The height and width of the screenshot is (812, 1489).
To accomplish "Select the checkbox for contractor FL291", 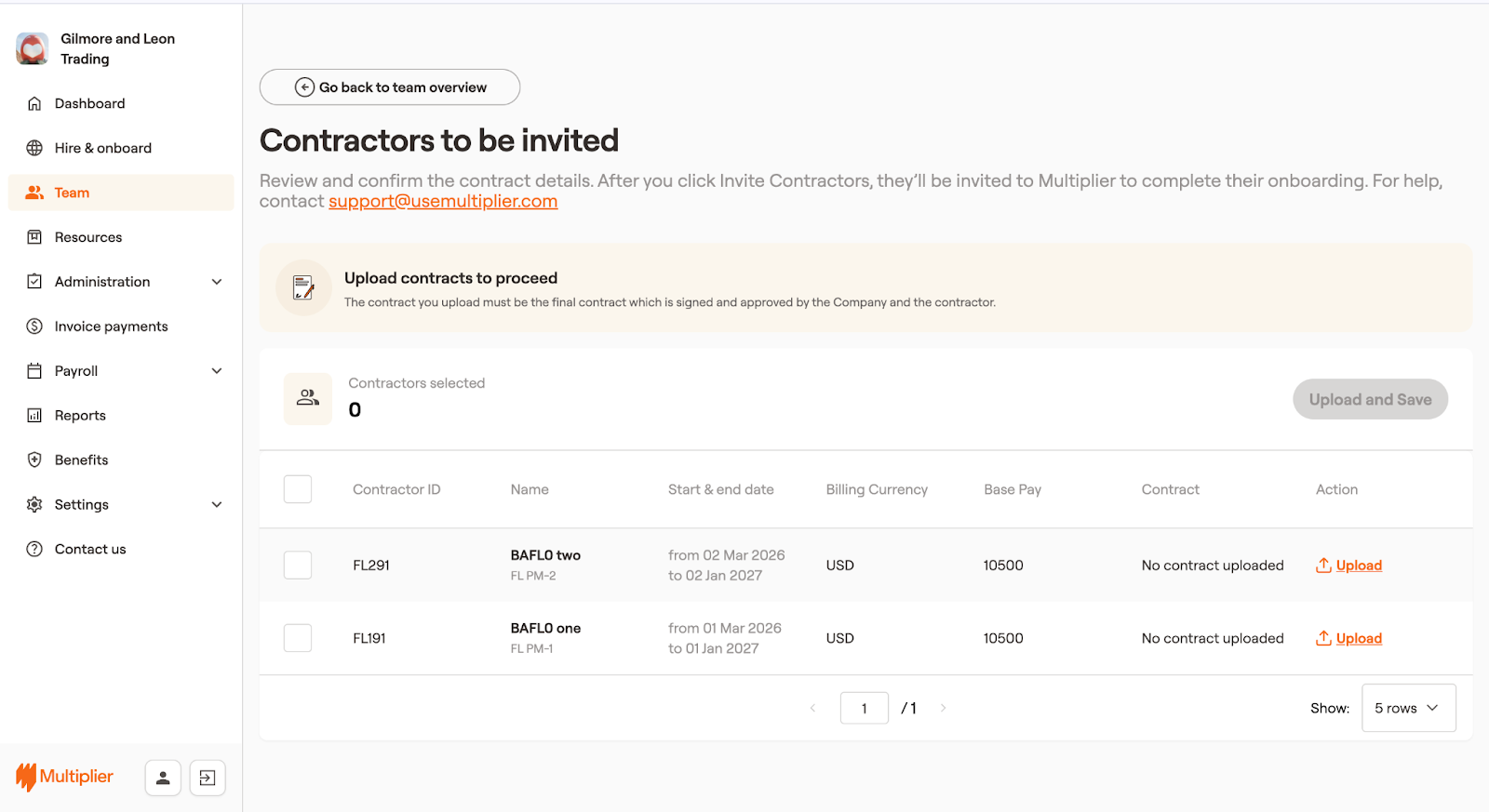I will point(298,566).
